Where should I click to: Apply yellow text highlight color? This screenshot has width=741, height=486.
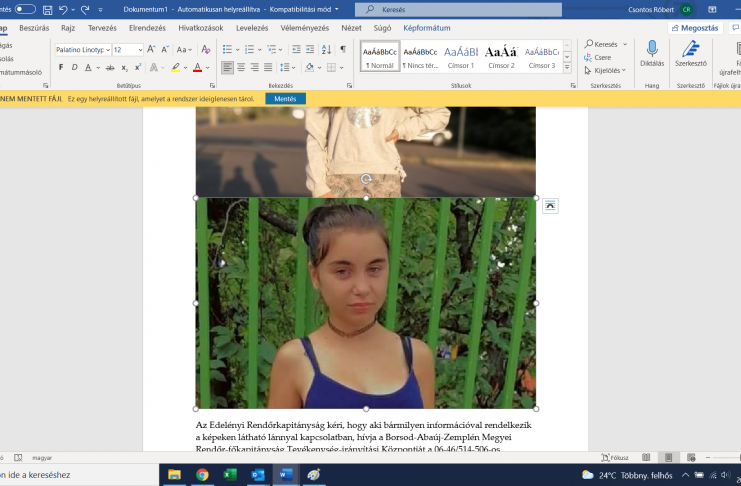tap(175, 68)
